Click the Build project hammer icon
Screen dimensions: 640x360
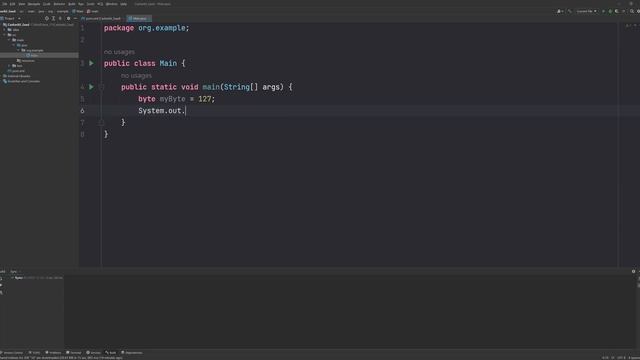tap(570, 11)
